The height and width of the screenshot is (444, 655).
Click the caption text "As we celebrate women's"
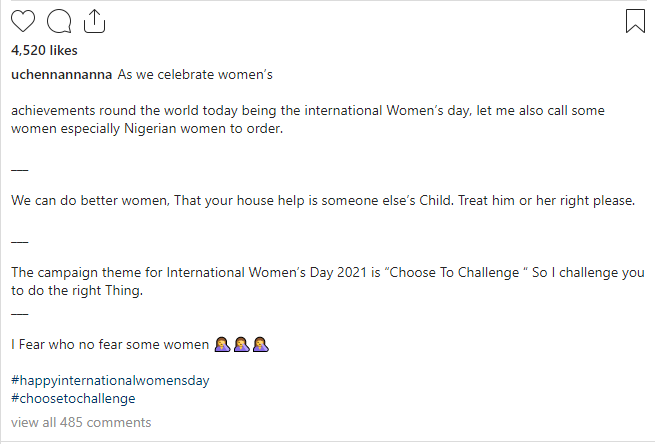point(195,74)
